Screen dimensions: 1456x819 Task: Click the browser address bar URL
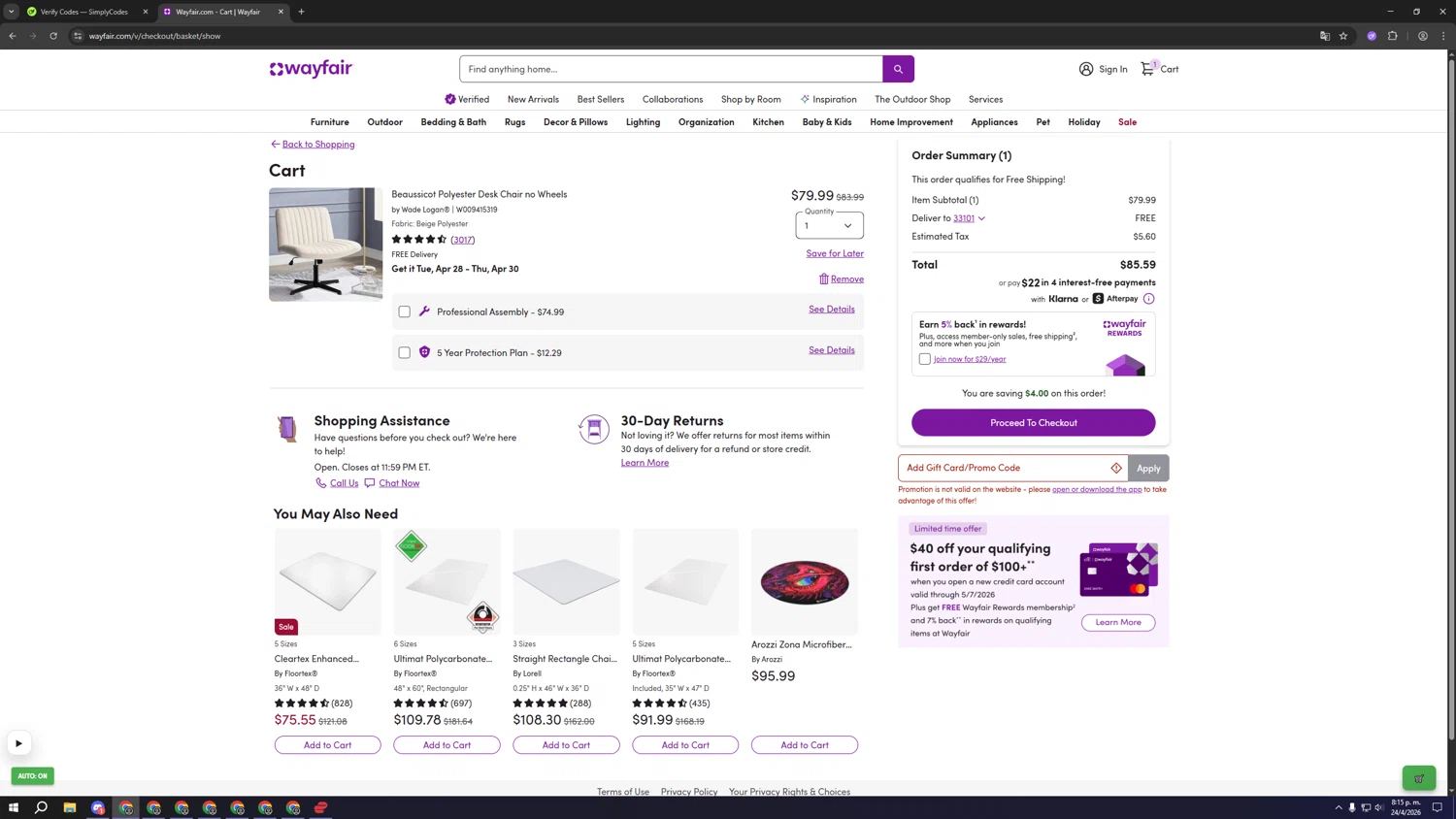point(154,36)
